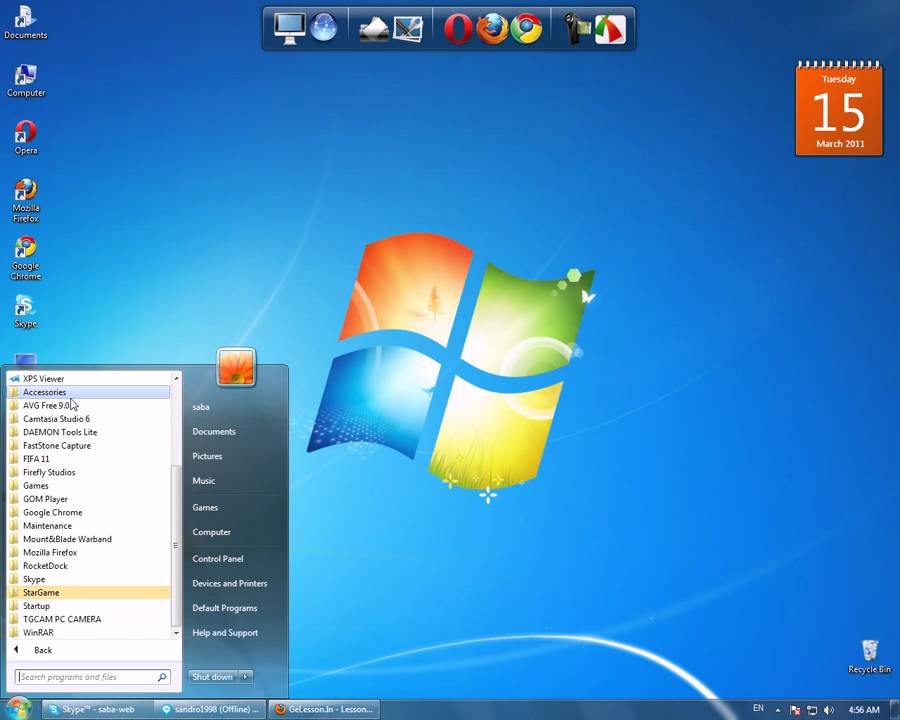Viewport: 900px width, 720px height.
Task: Click the Windows Start orb
Action: (x=18, y=709)
